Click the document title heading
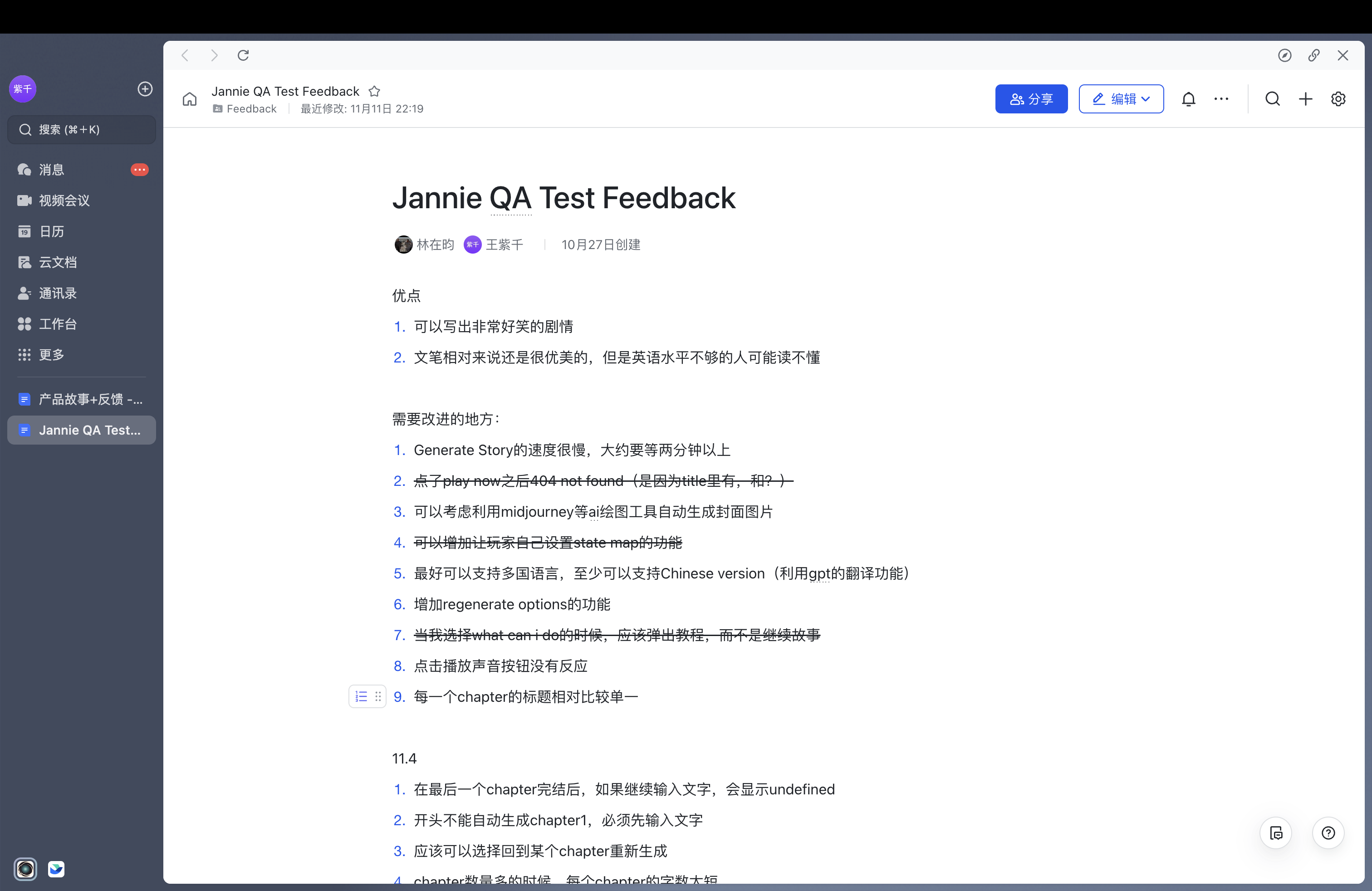The width and height of the screenshot is (1372, 891). (564, 198)
